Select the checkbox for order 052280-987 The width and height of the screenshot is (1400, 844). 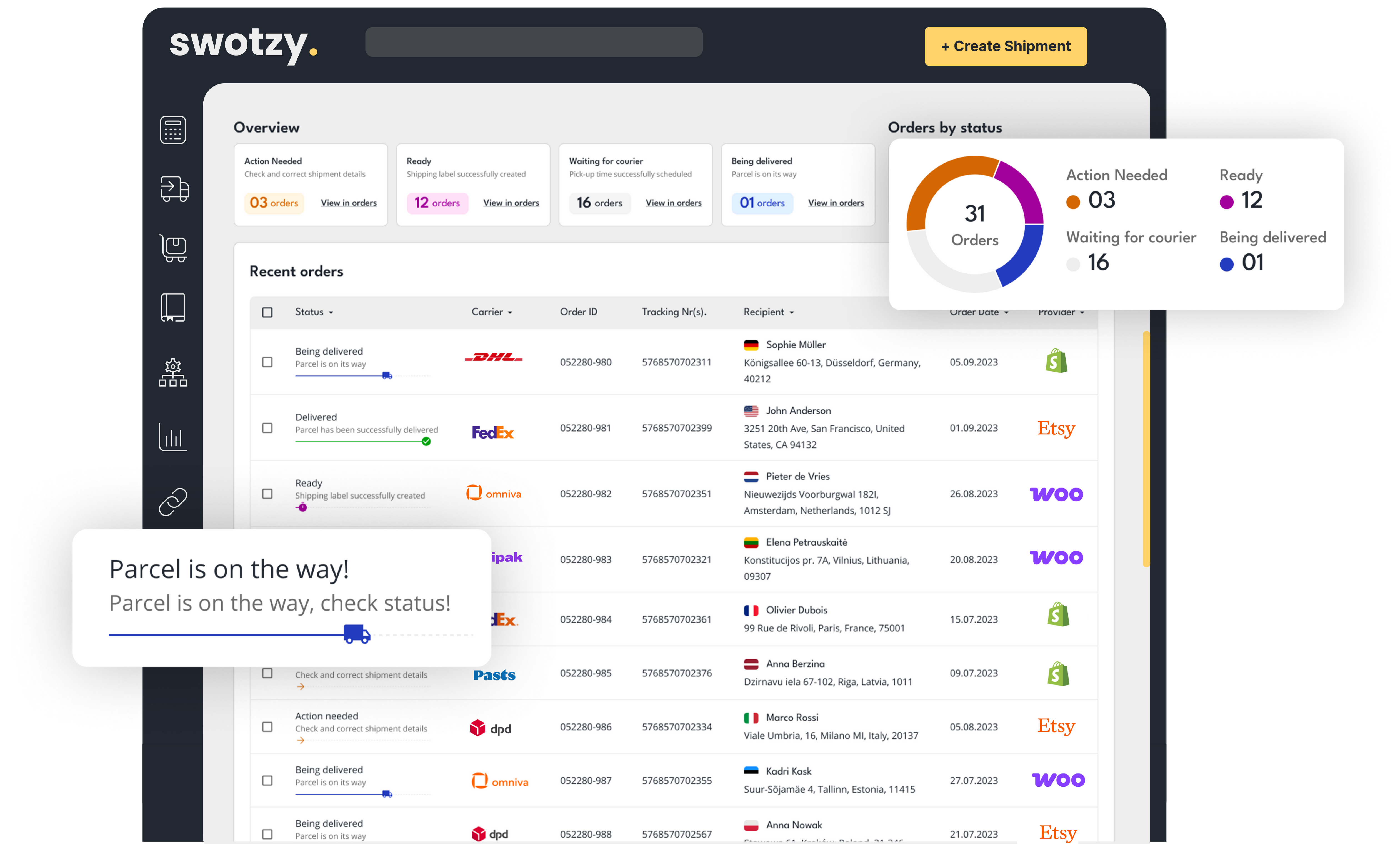(267, 780)
